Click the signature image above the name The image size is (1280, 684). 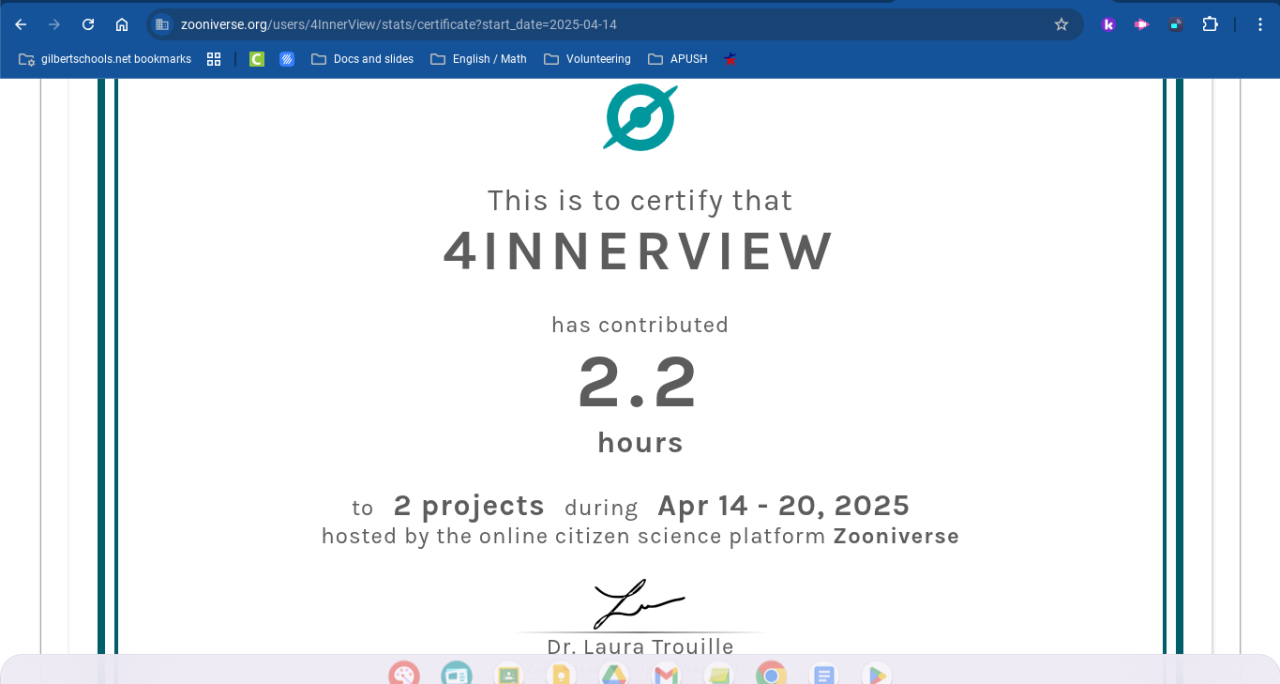639,603
